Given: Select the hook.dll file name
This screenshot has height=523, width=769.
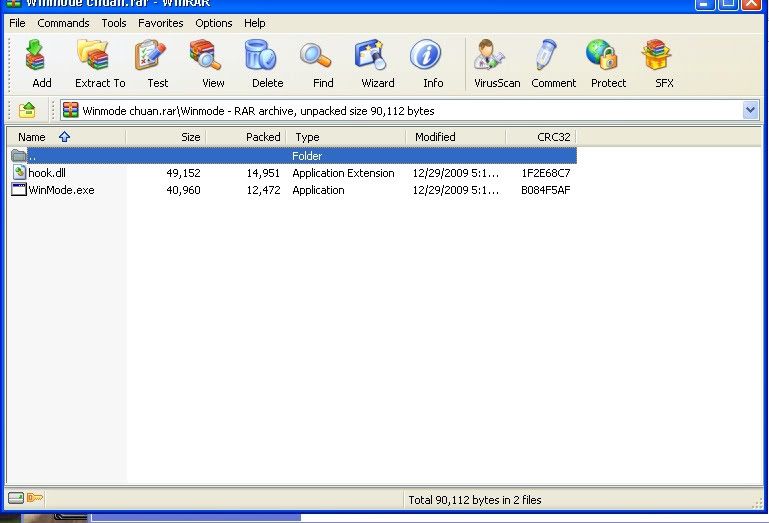Looking at the screenshot, I should (47, 173).
